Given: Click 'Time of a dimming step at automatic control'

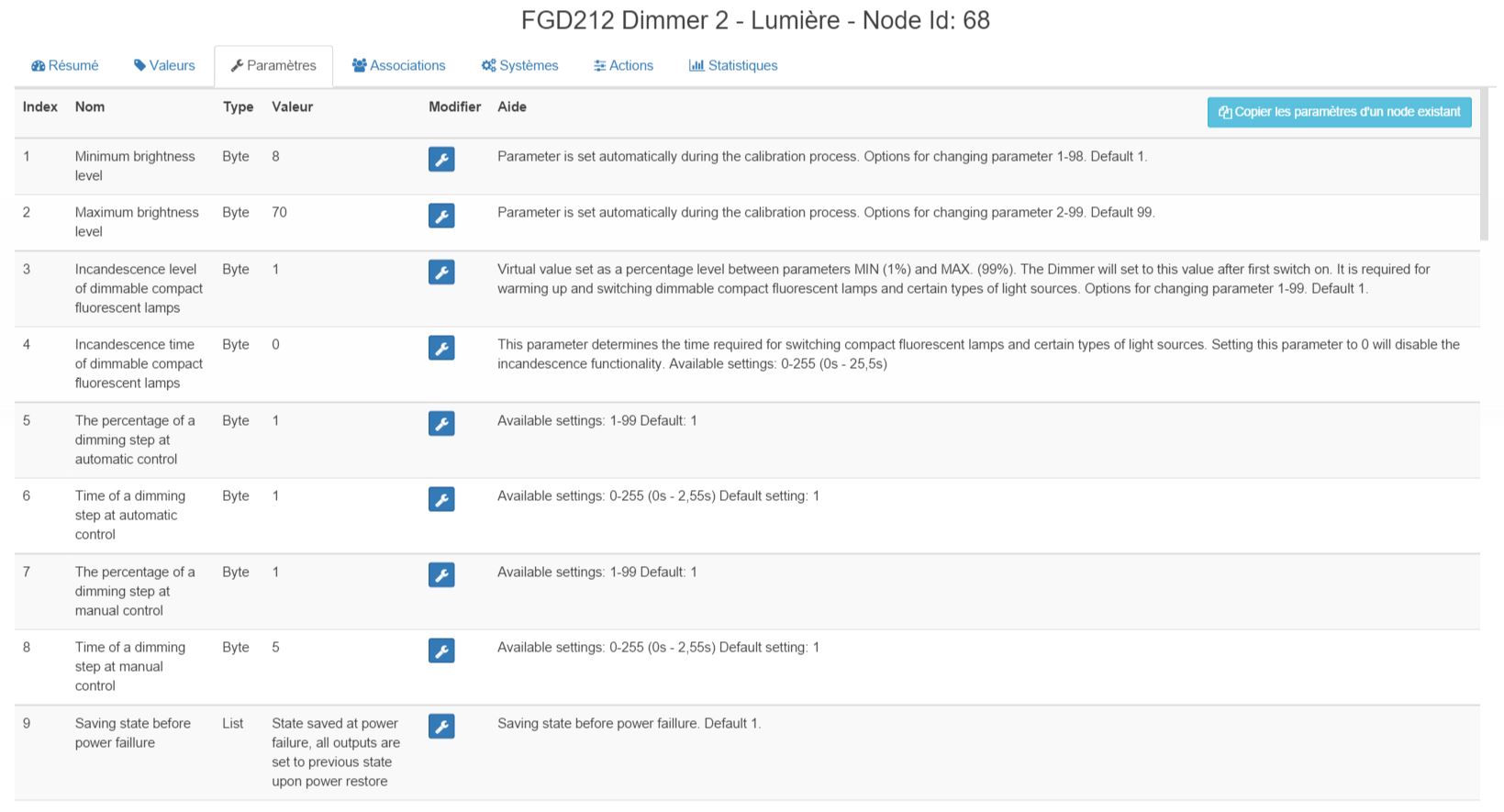Looking at the screenshot, I should (x=130, y=515).
